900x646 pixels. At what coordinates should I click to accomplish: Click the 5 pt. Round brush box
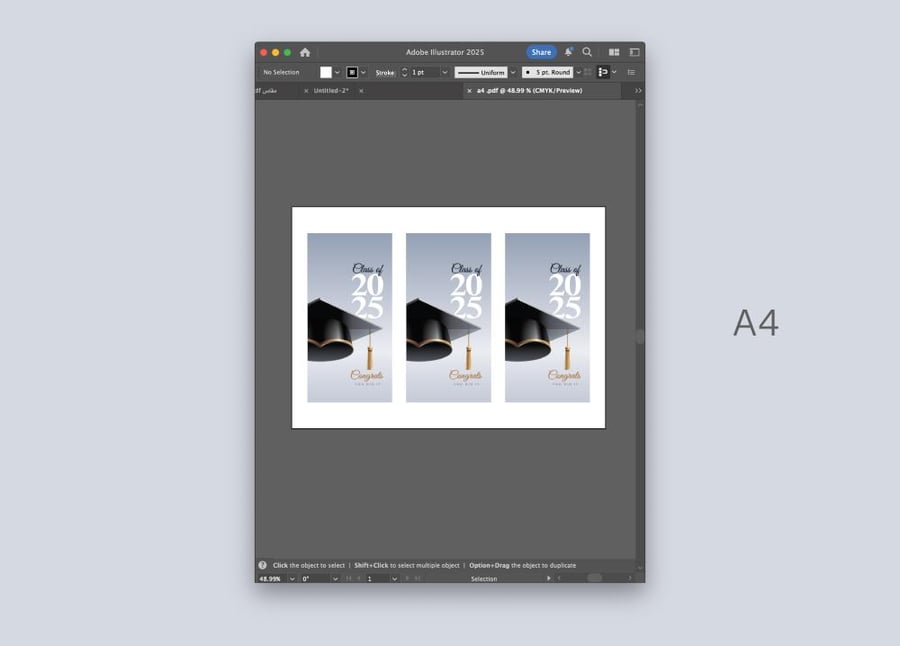point(548,72)
